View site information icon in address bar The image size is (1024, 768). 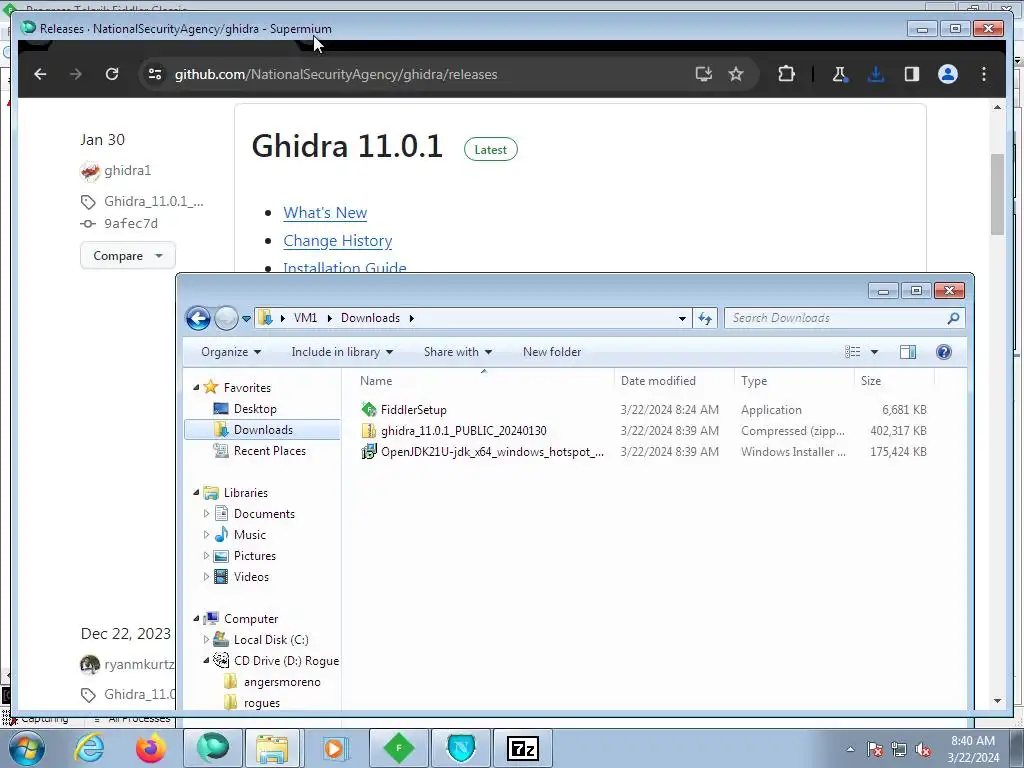(155, 74)
